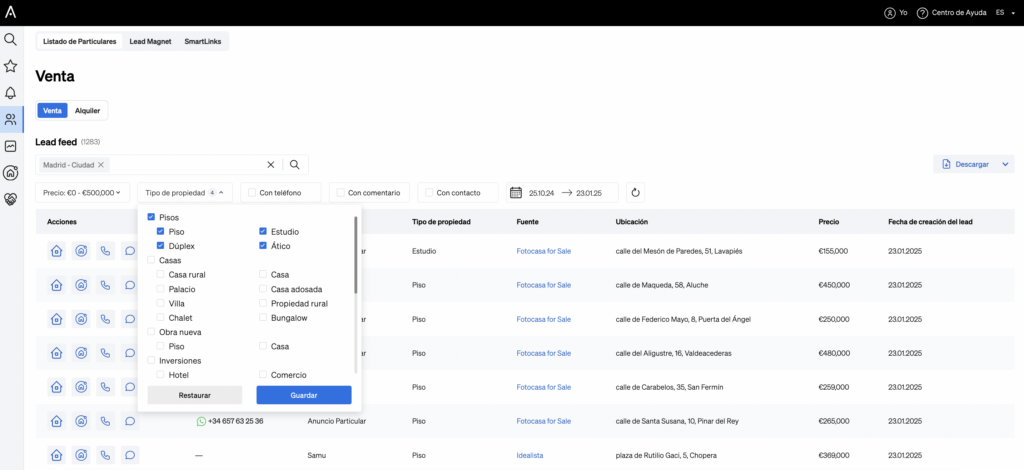The width and height of the screenshot is (1024, 470).
Task: Open the Idealista source link
Action: pyautogui.click(x=529, y=455)
